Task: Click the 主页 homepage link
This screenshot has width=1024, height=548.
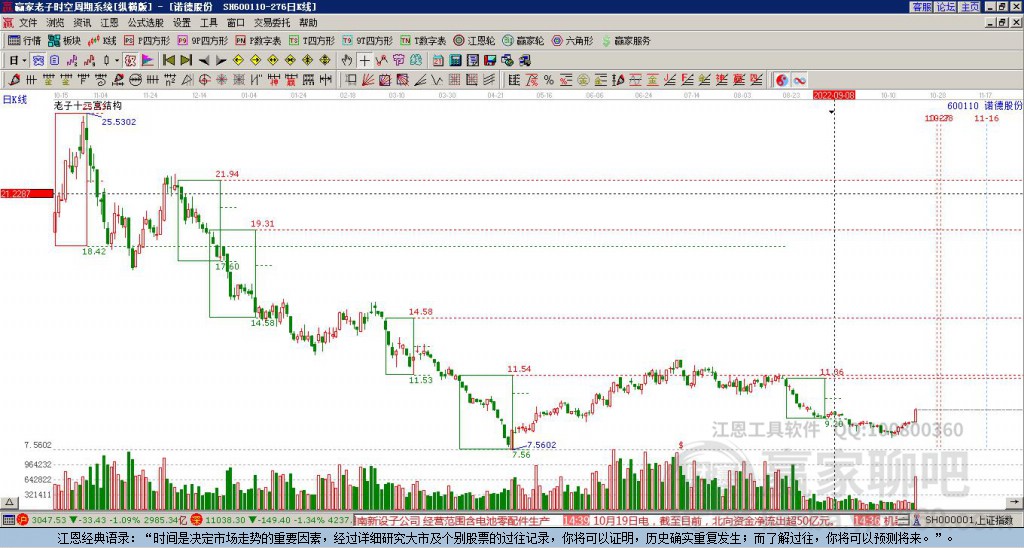Action: pyautogui.click(x=970, y=7)
